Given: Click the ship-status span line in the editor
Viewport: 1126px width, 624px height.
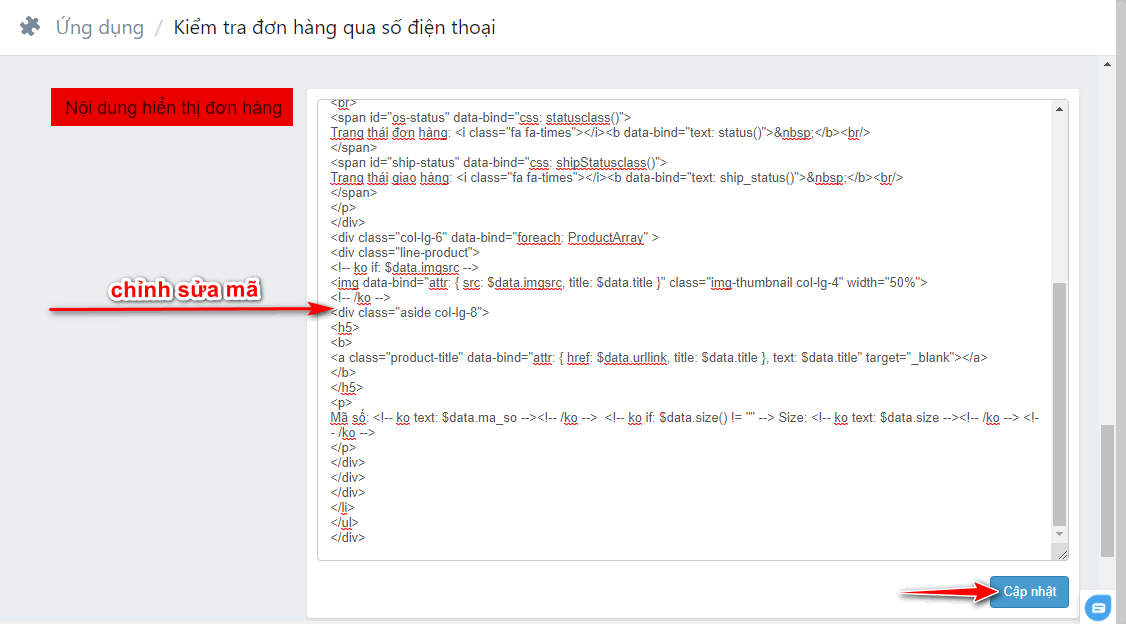Looking at the screenshot, I should (x=498, y=162).
